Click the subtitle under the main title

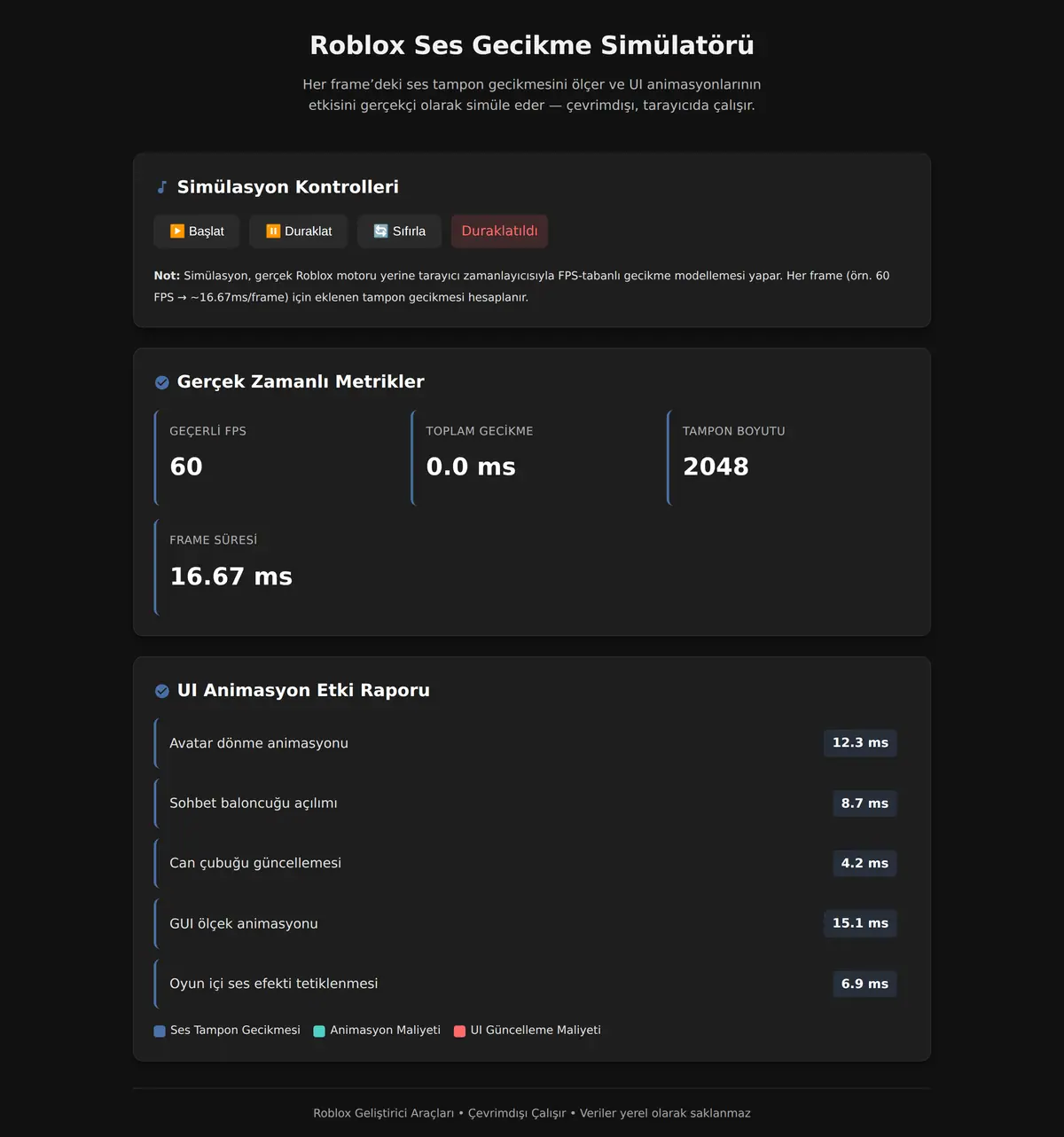[532, 95]
